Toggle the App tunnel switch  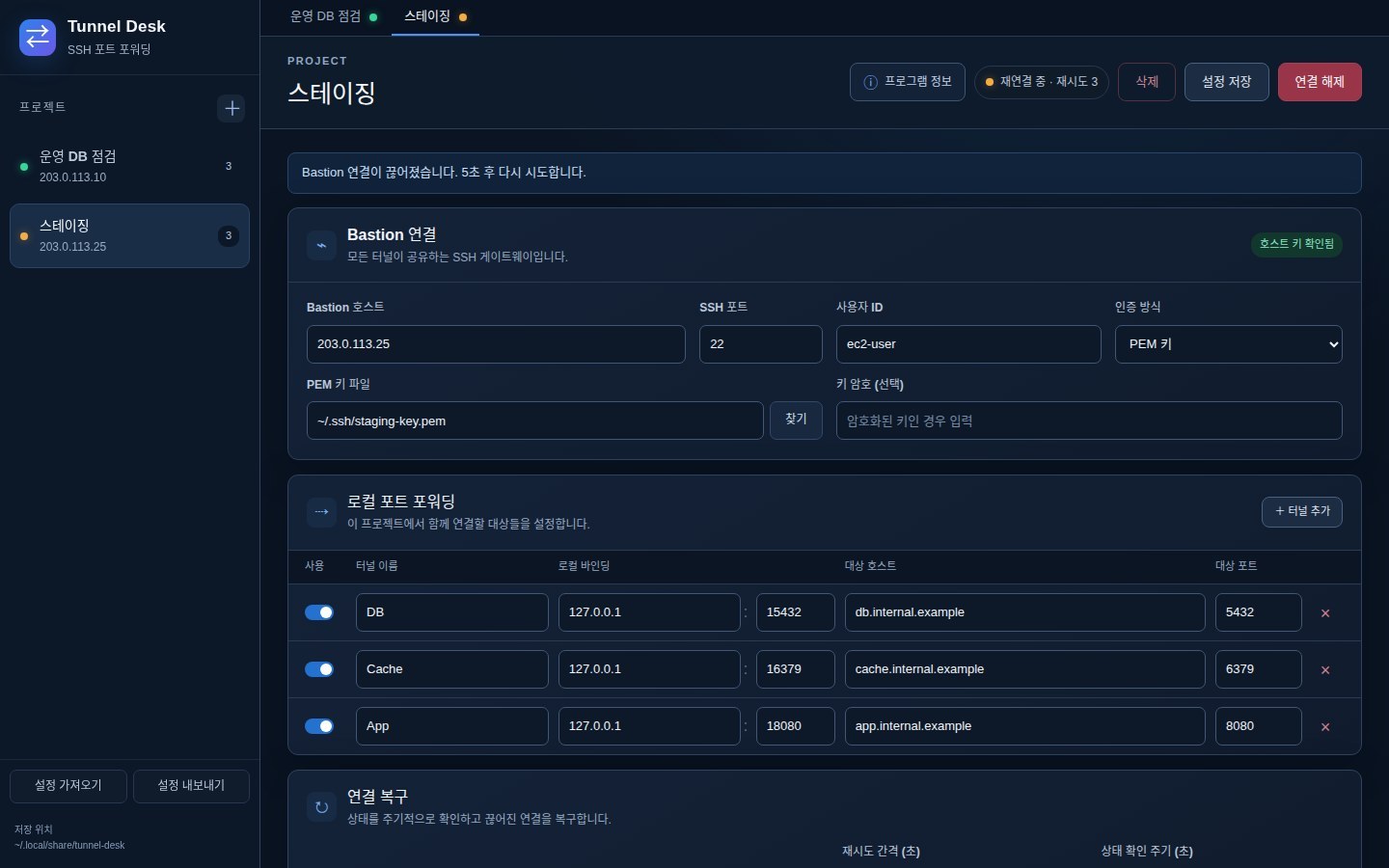319,726
